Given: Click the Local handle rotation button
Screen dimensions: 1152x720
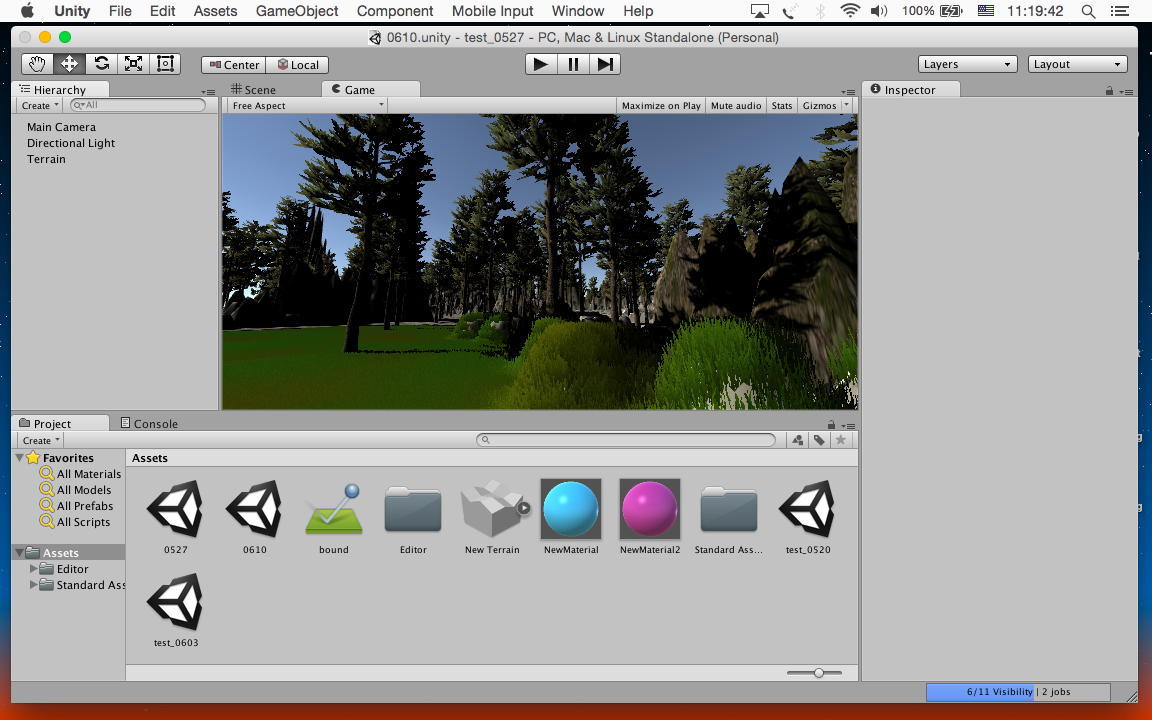Looking at the screenshot, I should (298, 65).
